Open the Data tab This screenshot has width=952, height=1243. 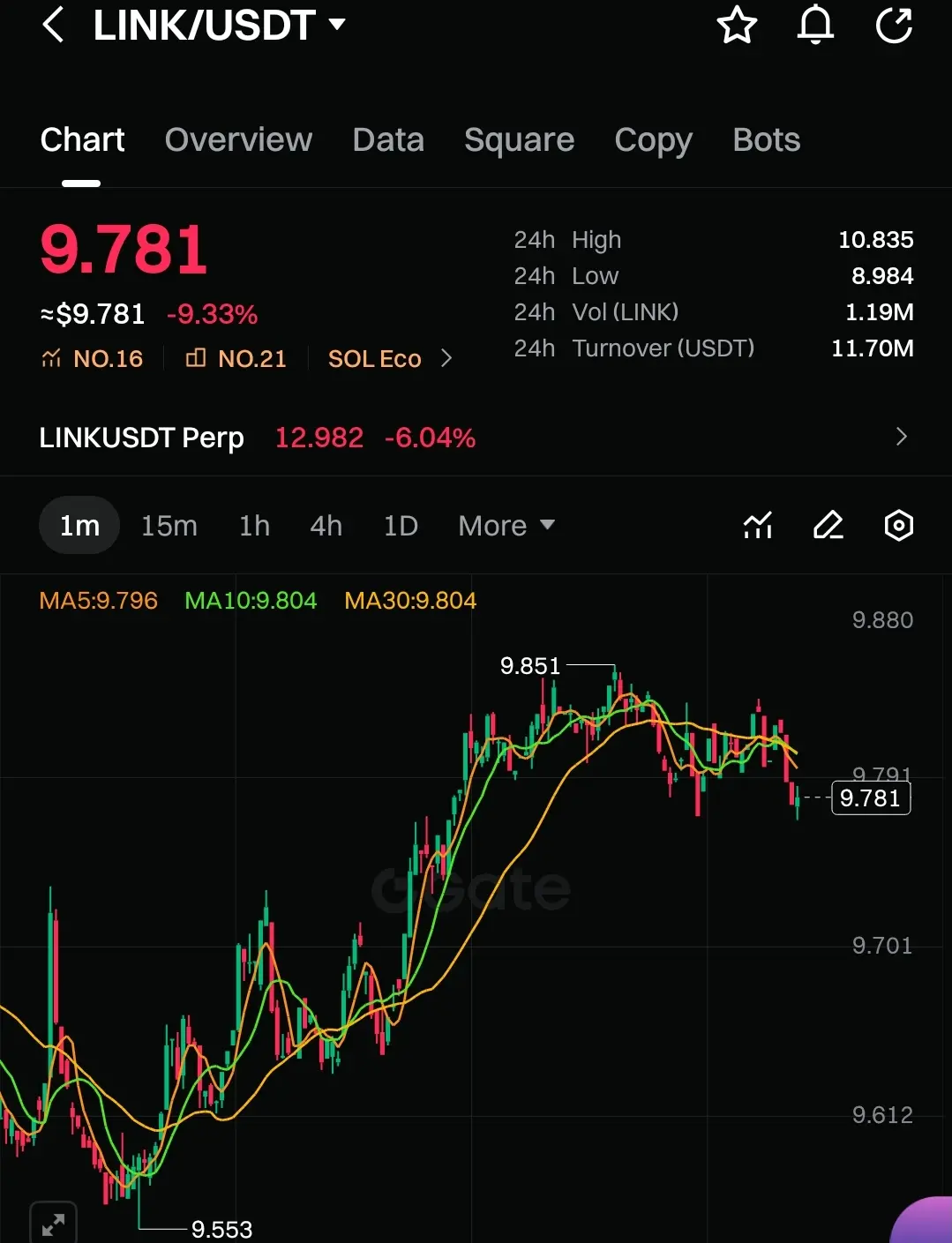(388, 139)
